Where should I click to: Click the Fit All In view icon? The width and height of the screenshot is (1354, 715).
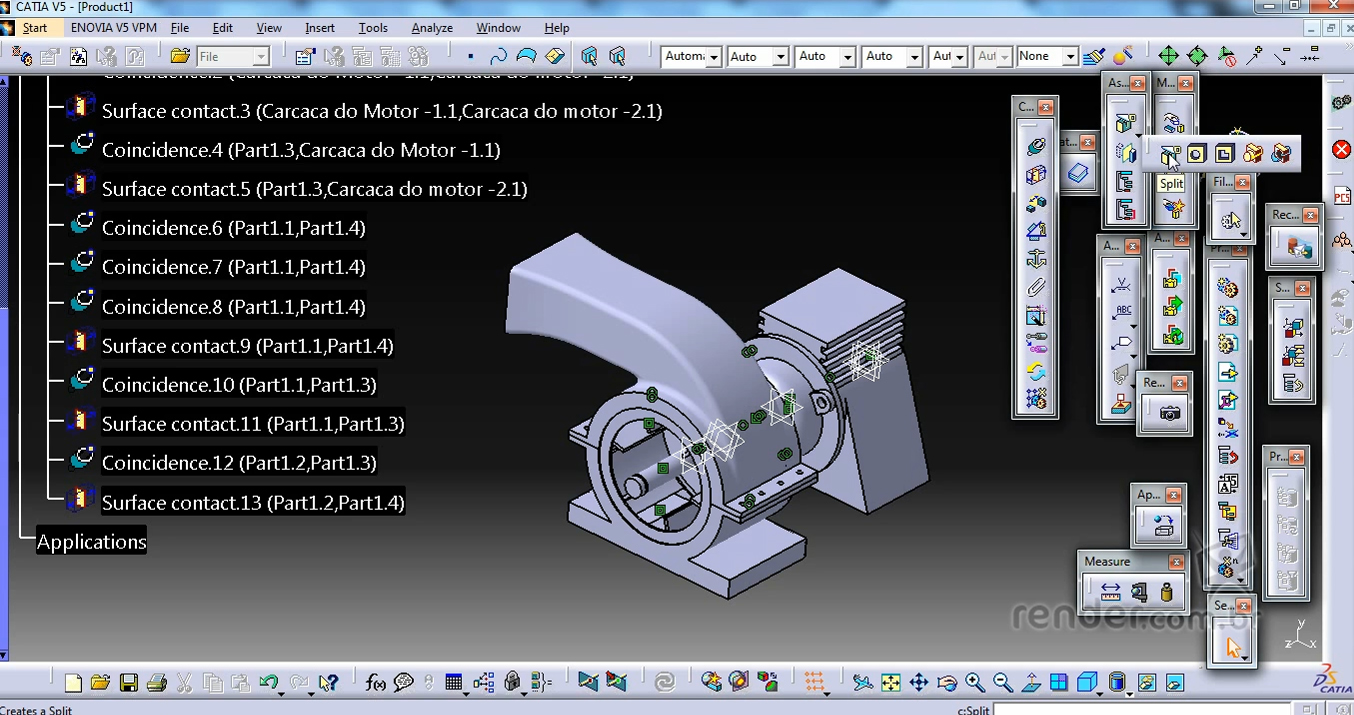coord(890,683)
